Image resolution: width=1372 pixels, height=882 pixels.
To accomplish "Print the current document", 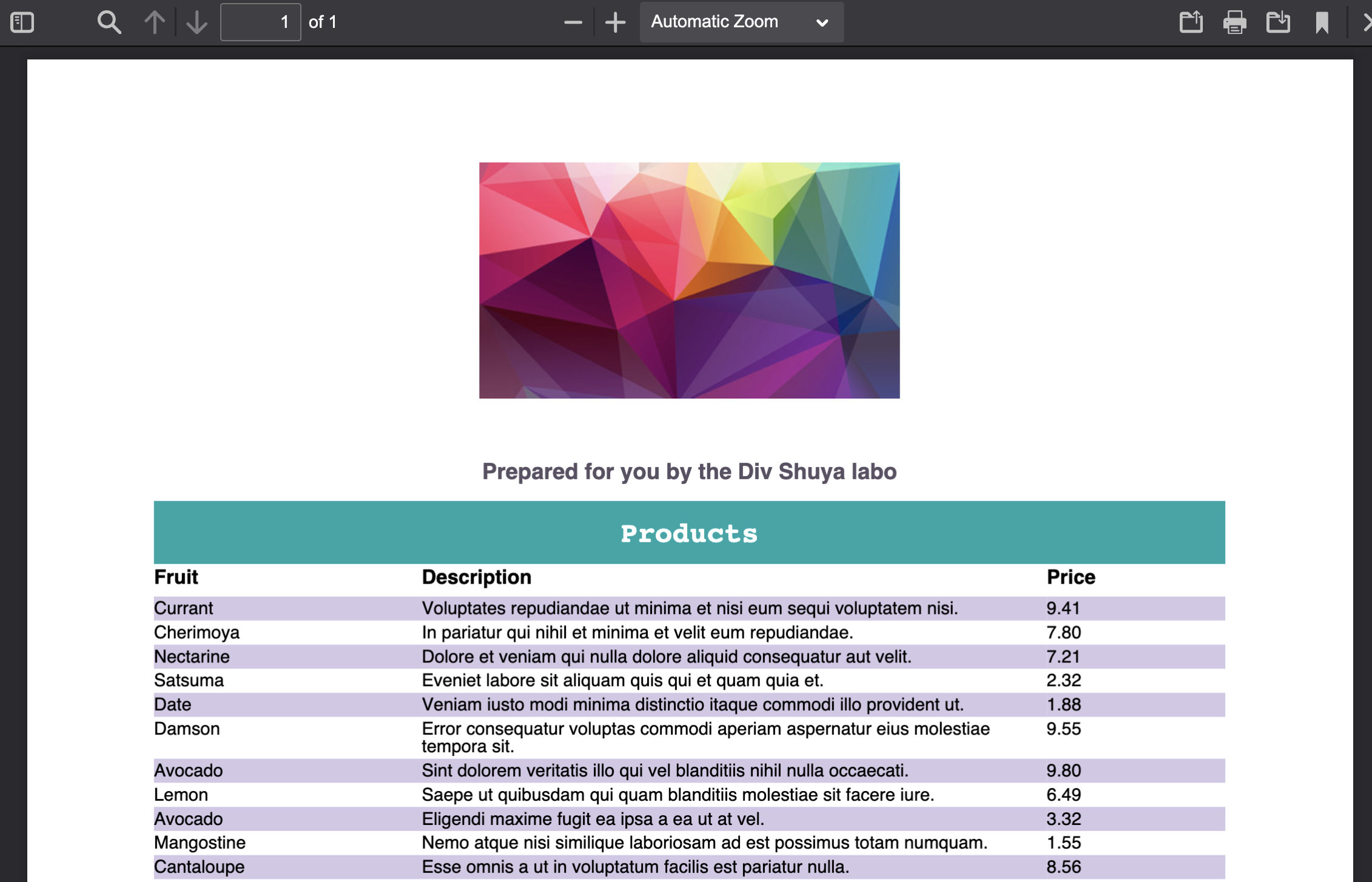I will point(1235,22).
